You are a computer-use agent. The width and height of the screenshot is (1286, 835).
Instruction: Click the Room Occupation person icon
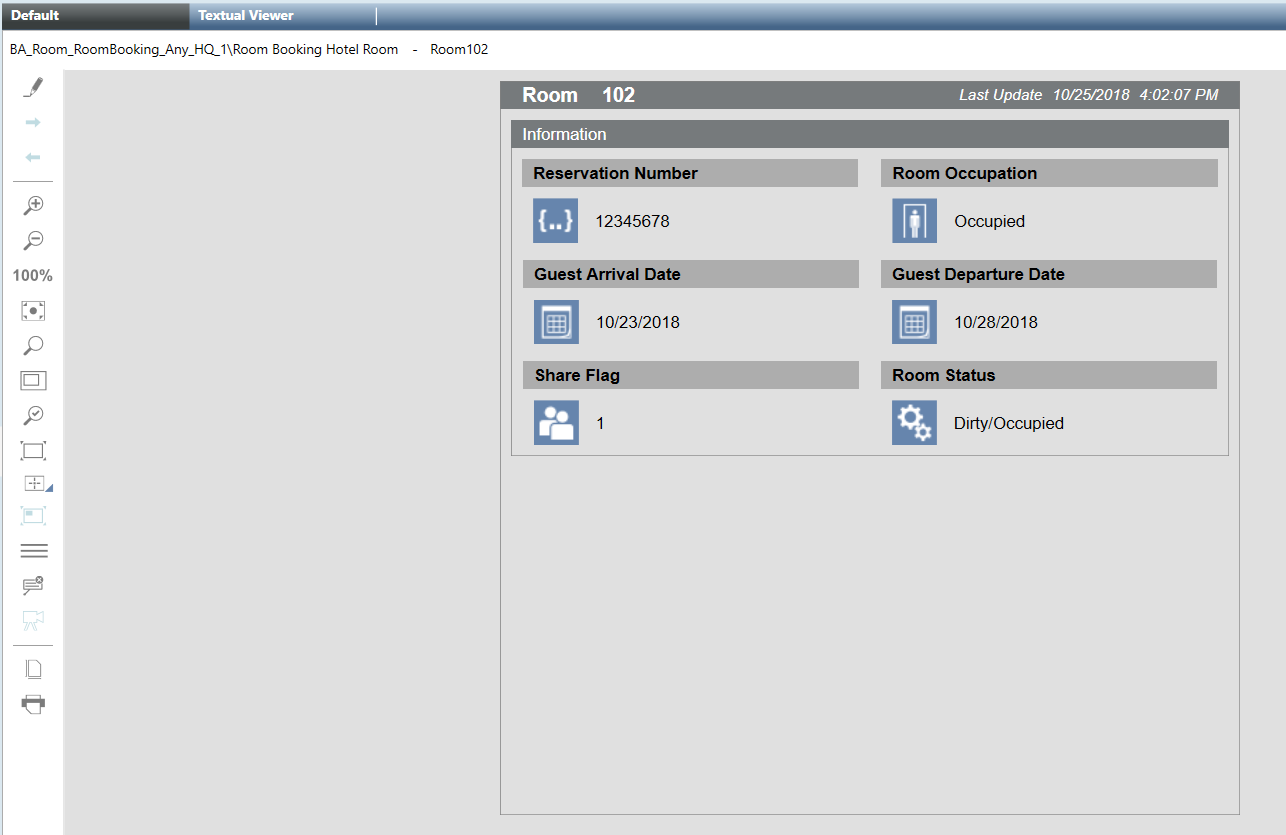point(914,221)
